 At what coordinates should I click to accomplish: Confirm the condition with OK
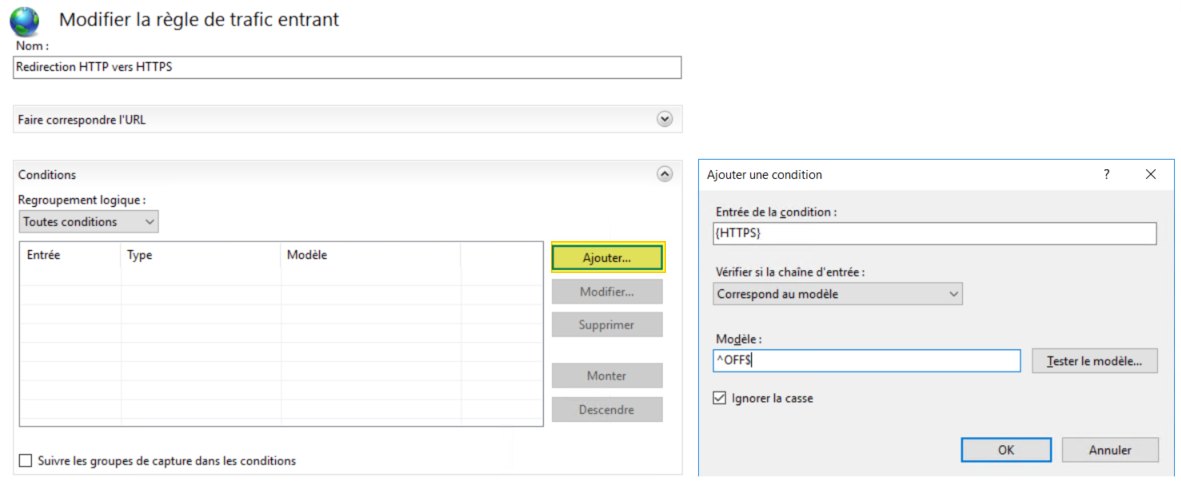click(1006, 450)
